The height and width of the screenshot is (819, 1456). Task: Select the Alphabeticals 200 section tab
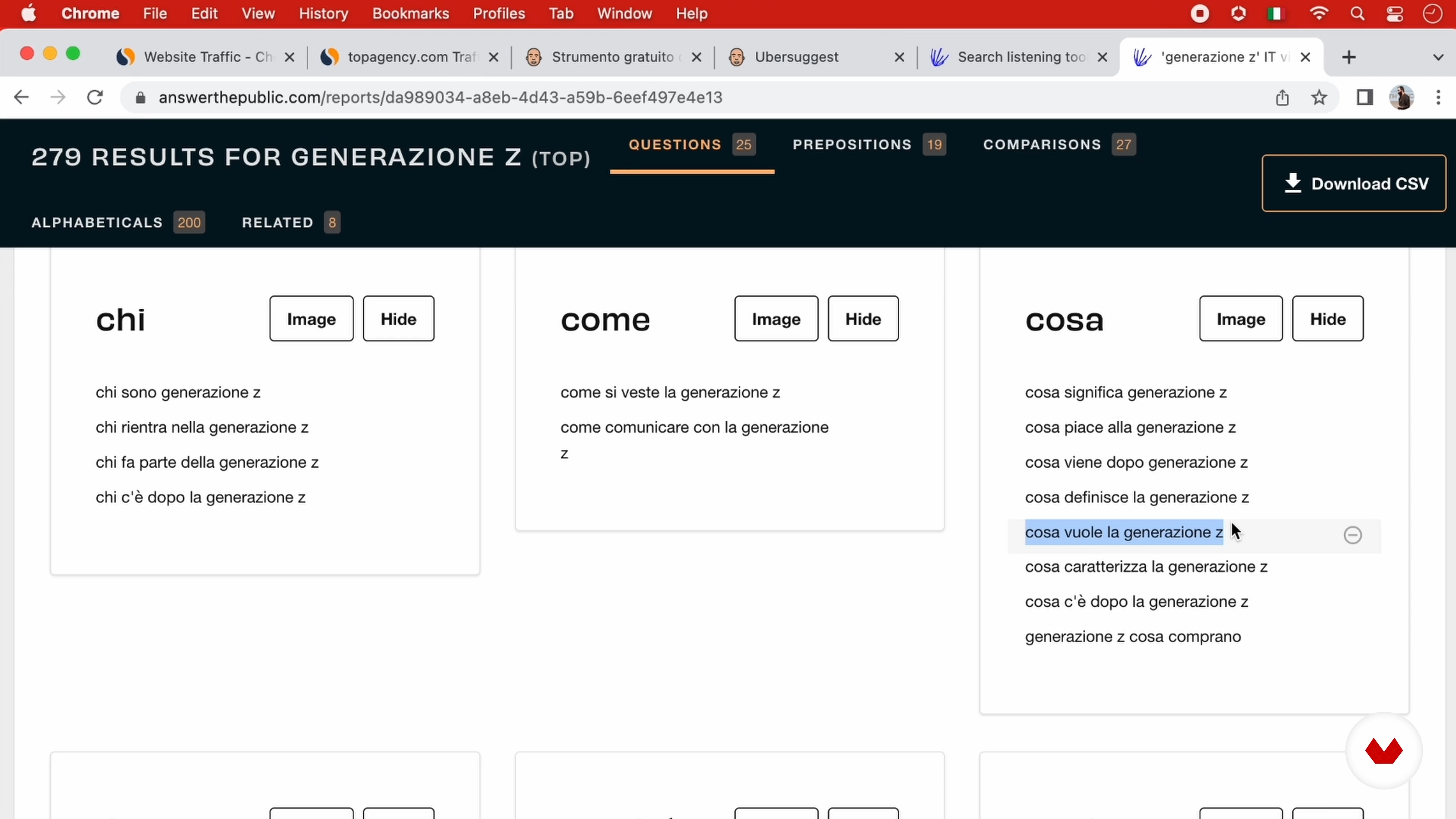(118, 223)
